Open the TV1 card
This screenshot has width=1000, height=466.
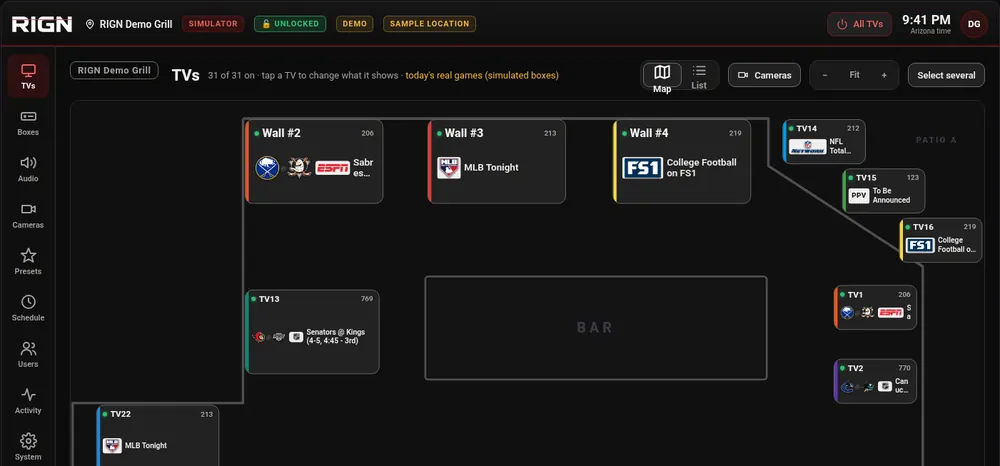tap(875, 307)
